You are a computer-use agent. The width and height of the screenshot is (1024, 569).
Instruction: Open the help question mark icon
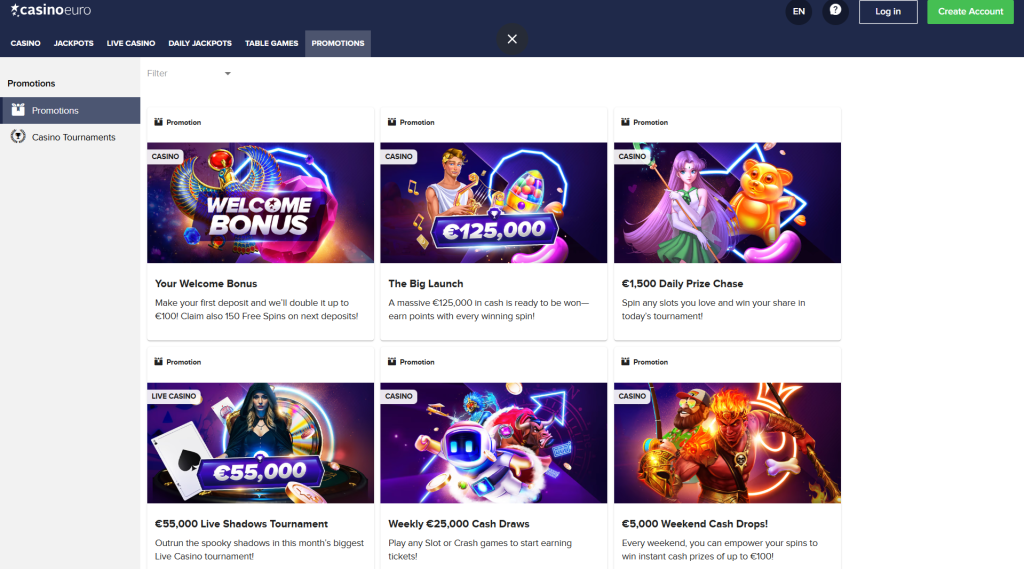coord(835,11)
